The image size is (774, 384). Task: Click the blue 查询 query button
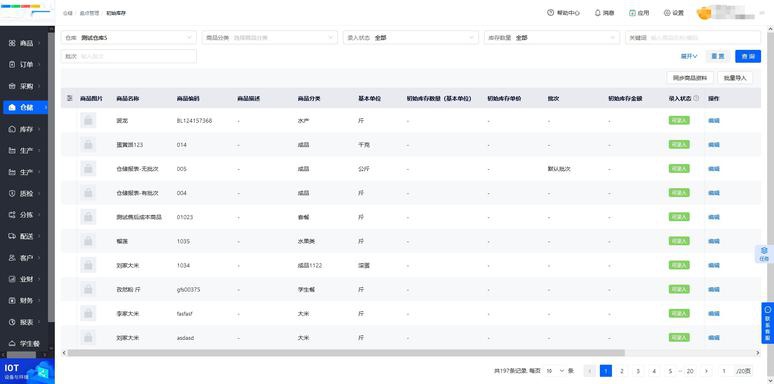(x=748, y=56)
